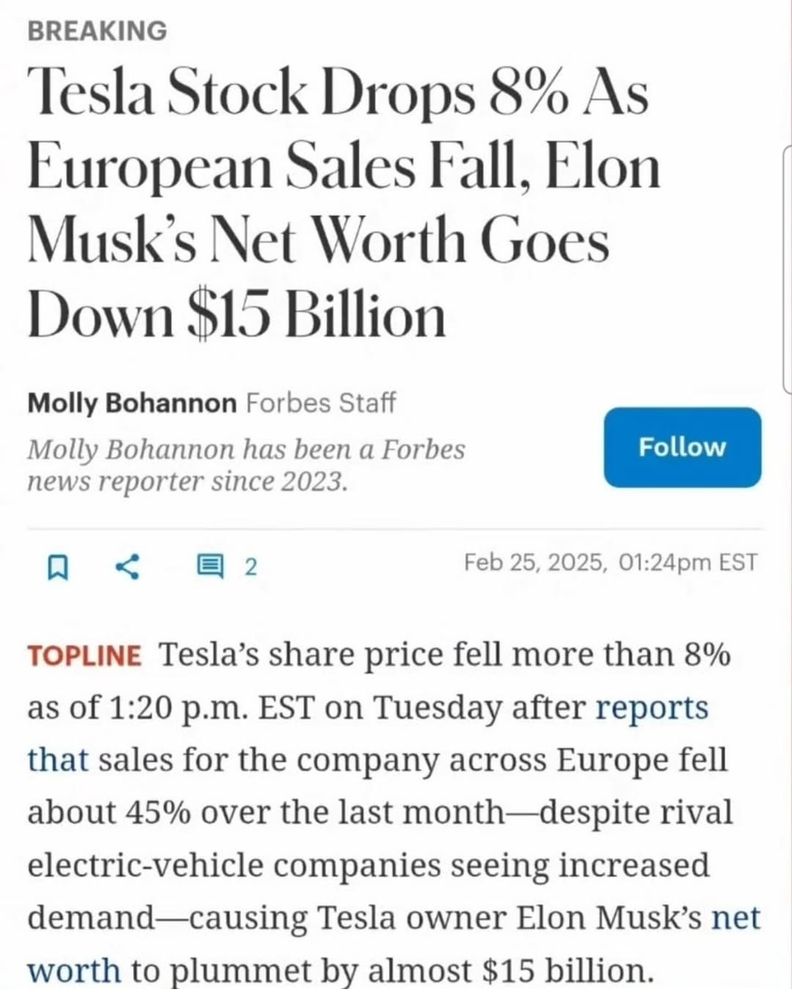This screenshot has height=1000, width=792.
Task: Click the Feb 25, 2025 timestamp
Action: click(611, 562)
